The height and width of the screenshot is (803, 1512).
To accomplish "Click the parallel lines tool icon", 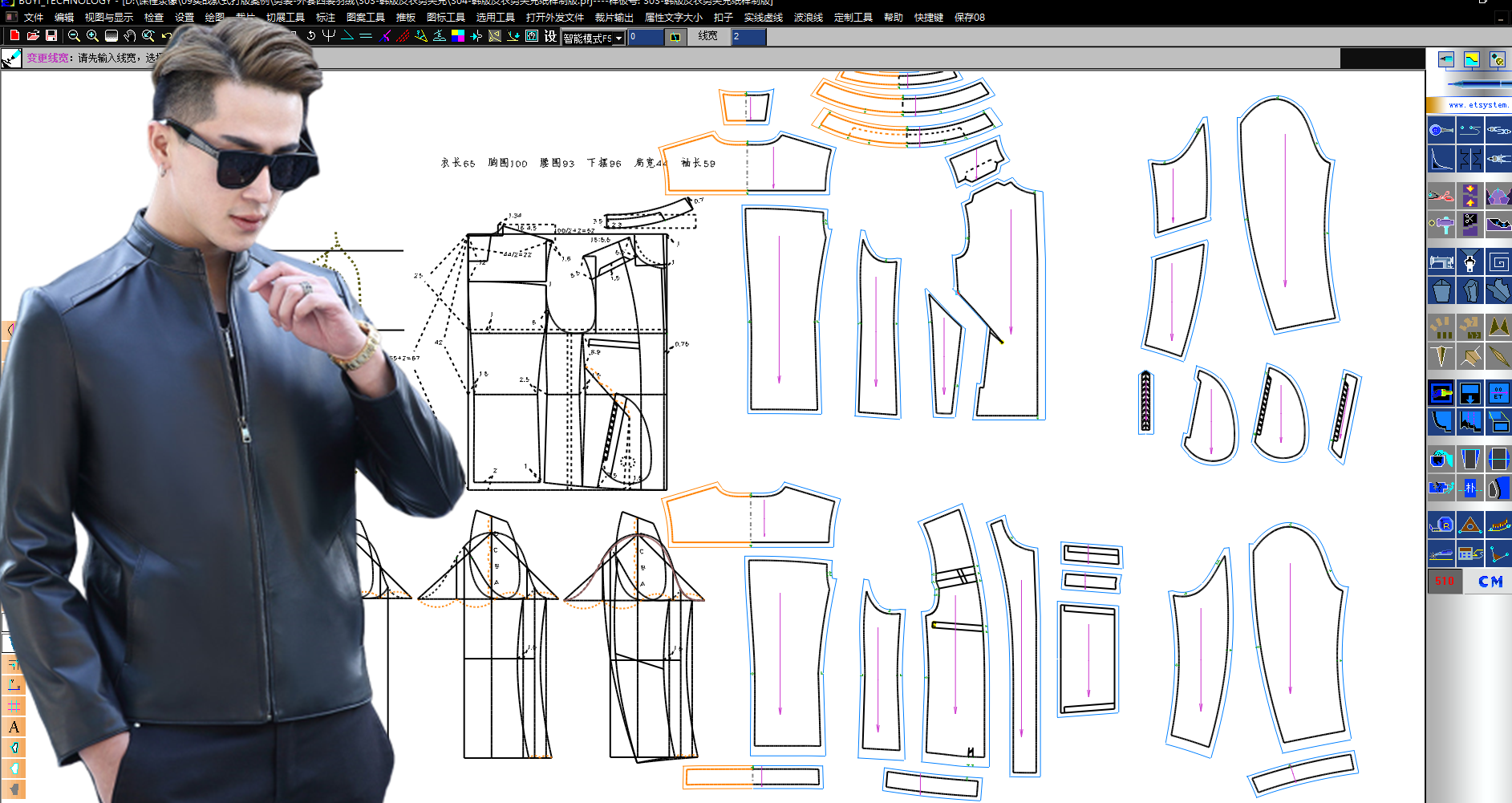I will tap(366, 35).
